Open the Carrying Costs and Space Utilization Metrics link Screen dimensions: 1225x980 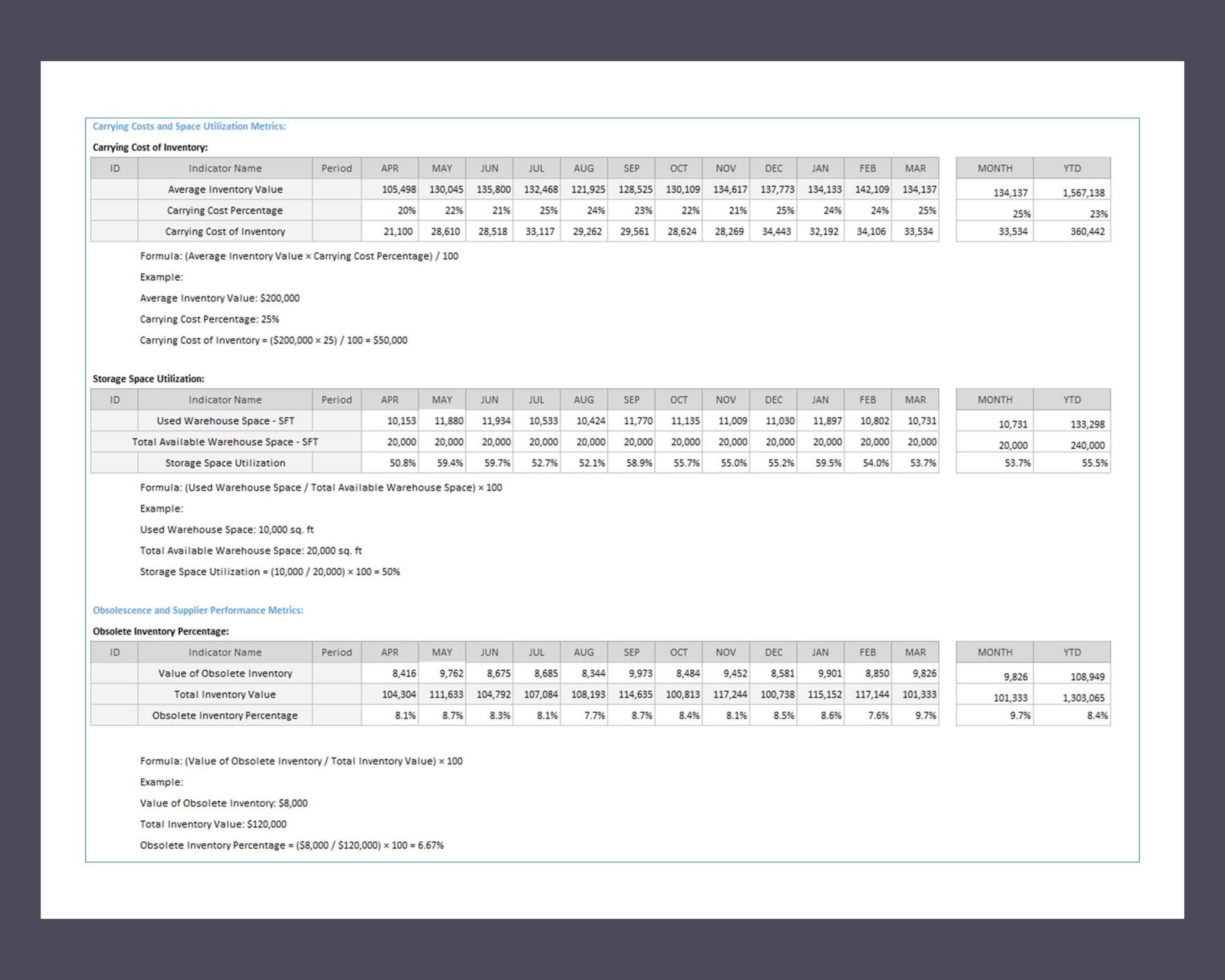point(189,126)
